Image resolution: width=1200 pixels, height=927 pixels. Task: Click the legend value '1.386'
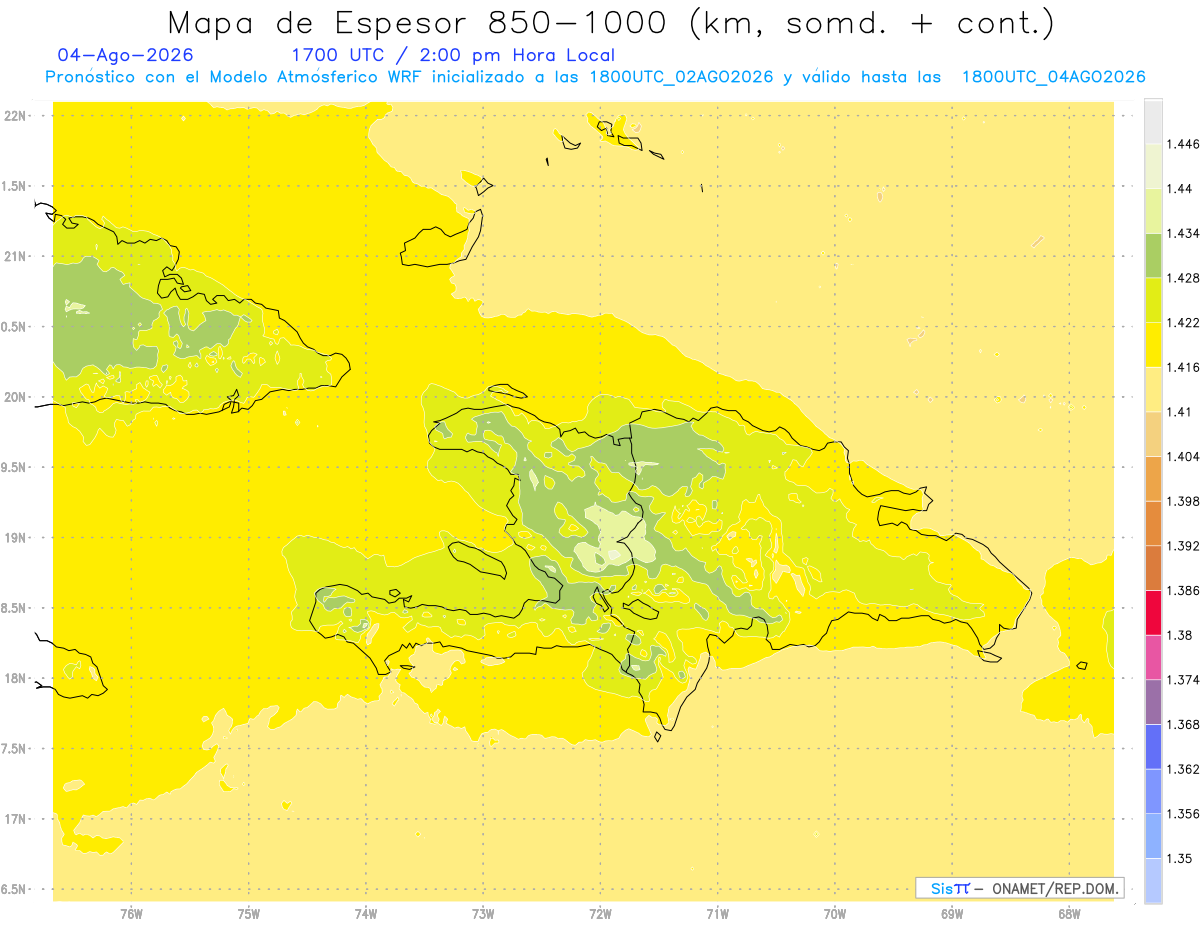click(x=1183, y=590)
